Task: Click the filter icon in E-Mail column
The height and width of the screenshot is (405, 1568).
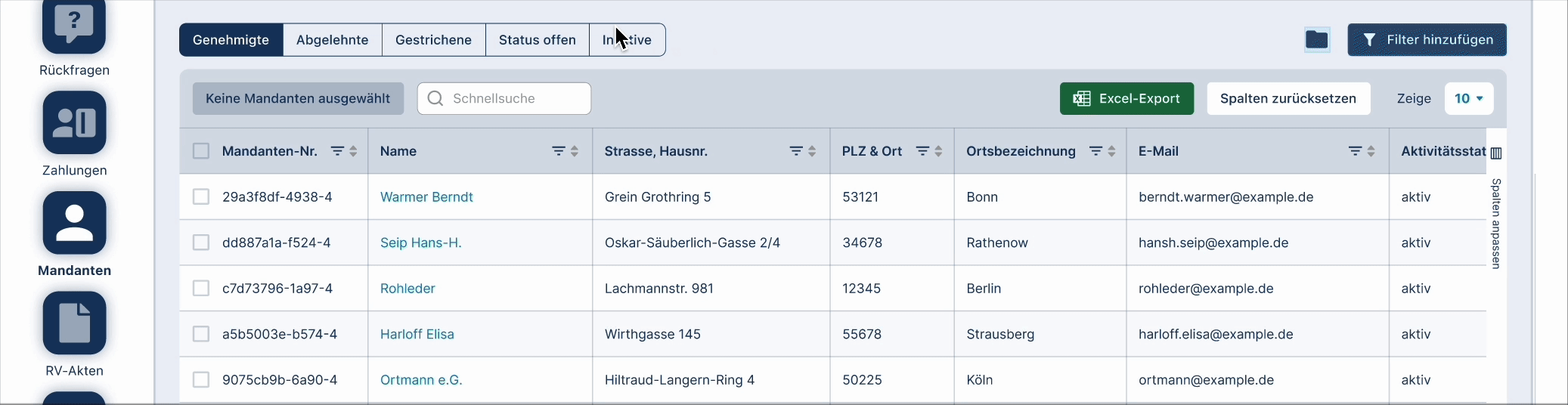Action: pos(1355,151)
